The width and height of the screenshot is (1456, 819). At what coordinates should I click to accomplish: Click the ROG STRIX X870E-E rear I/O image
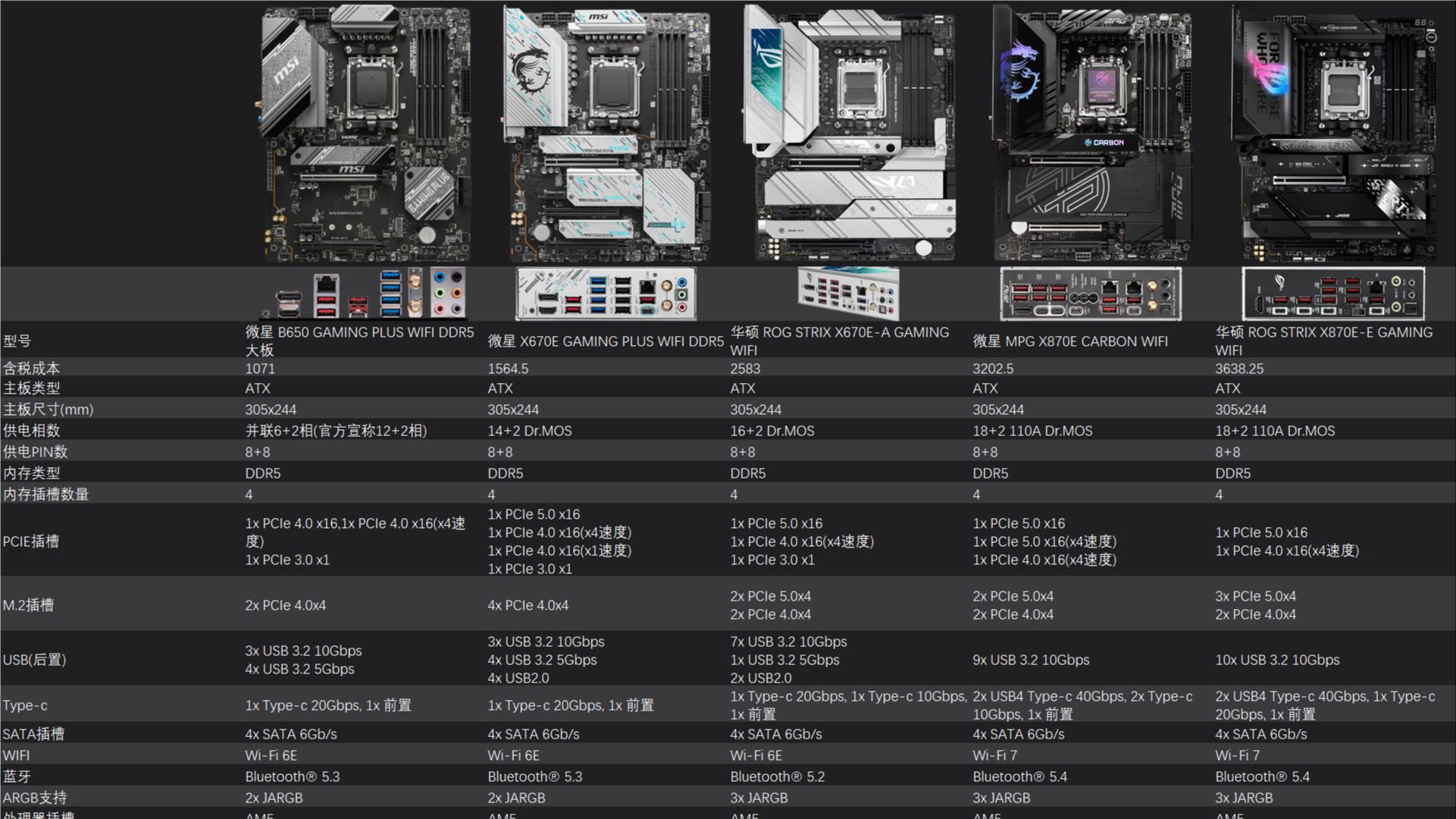(x=1333, y=293)
